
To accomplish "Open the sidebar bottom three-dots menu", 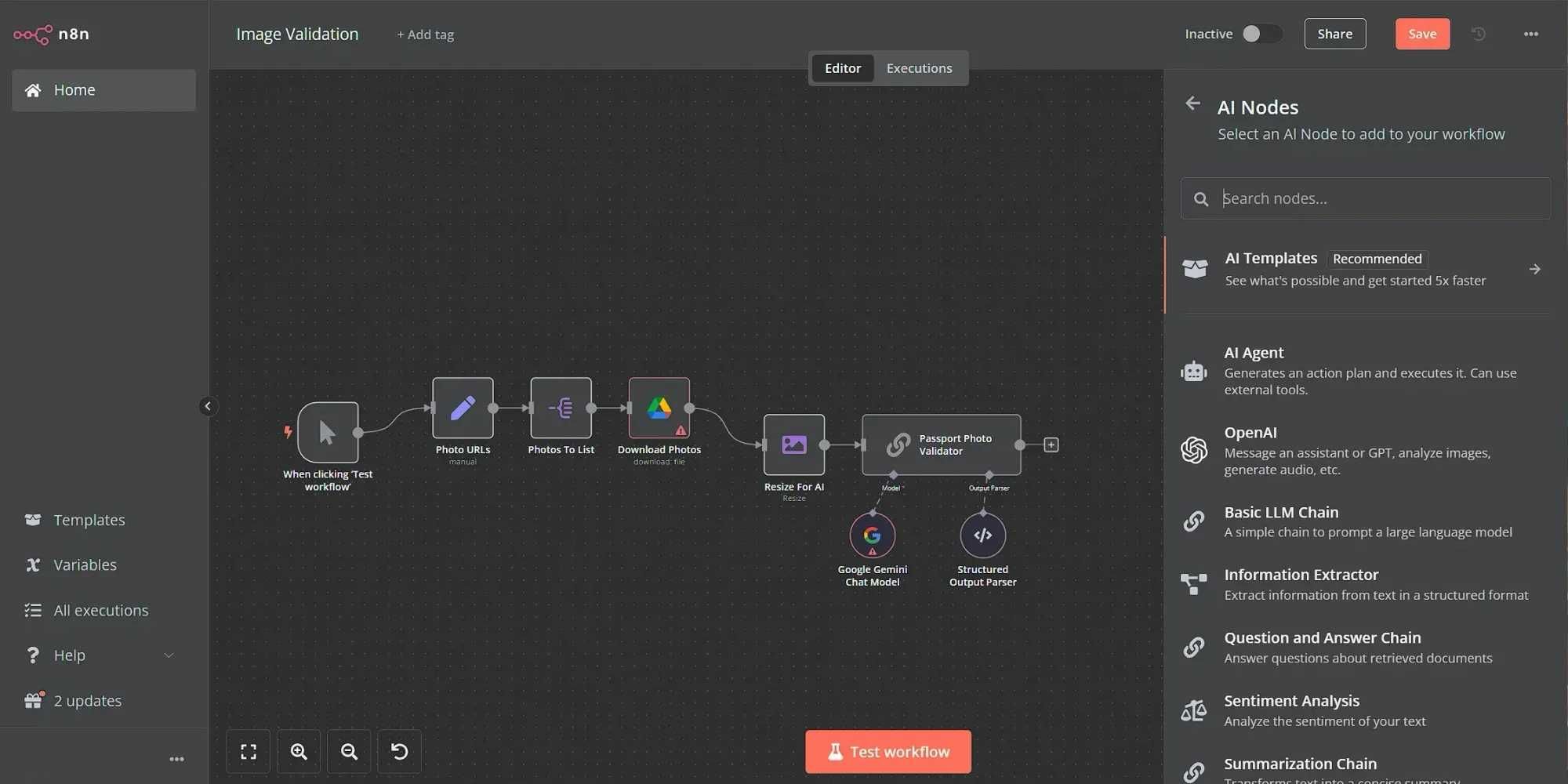I will tap(176, 759).
